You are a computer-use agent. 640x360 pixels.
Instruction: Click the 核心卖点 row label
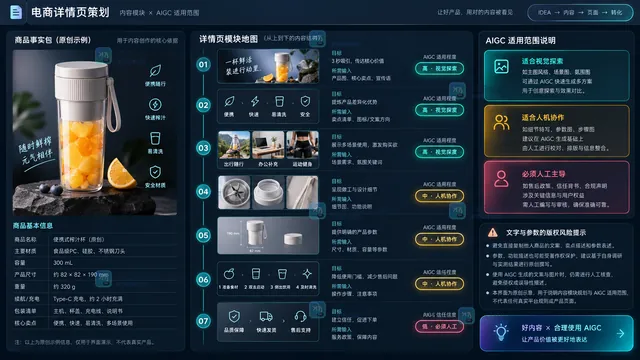[x=25, y=323]
